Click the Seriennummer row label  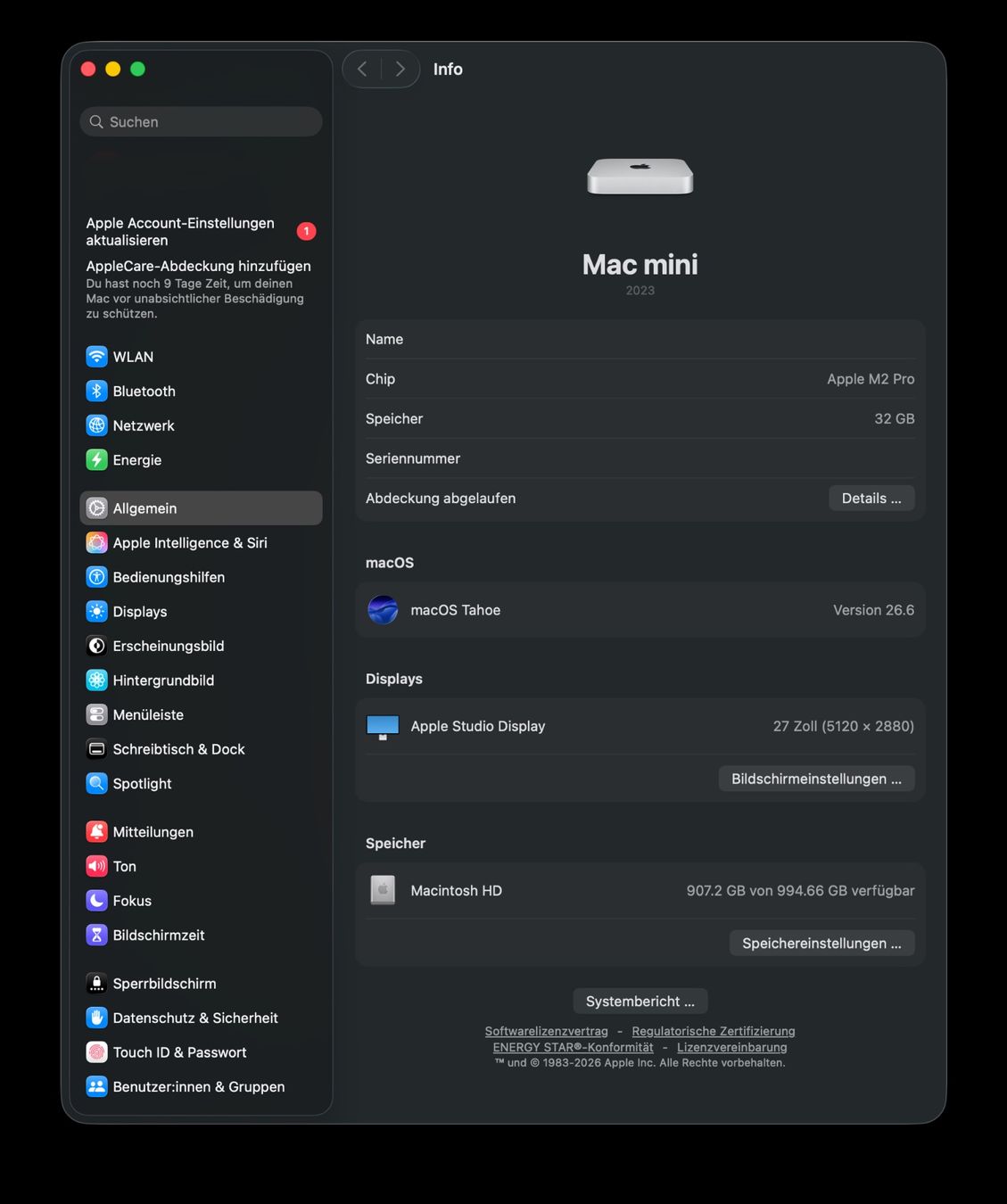413,458
